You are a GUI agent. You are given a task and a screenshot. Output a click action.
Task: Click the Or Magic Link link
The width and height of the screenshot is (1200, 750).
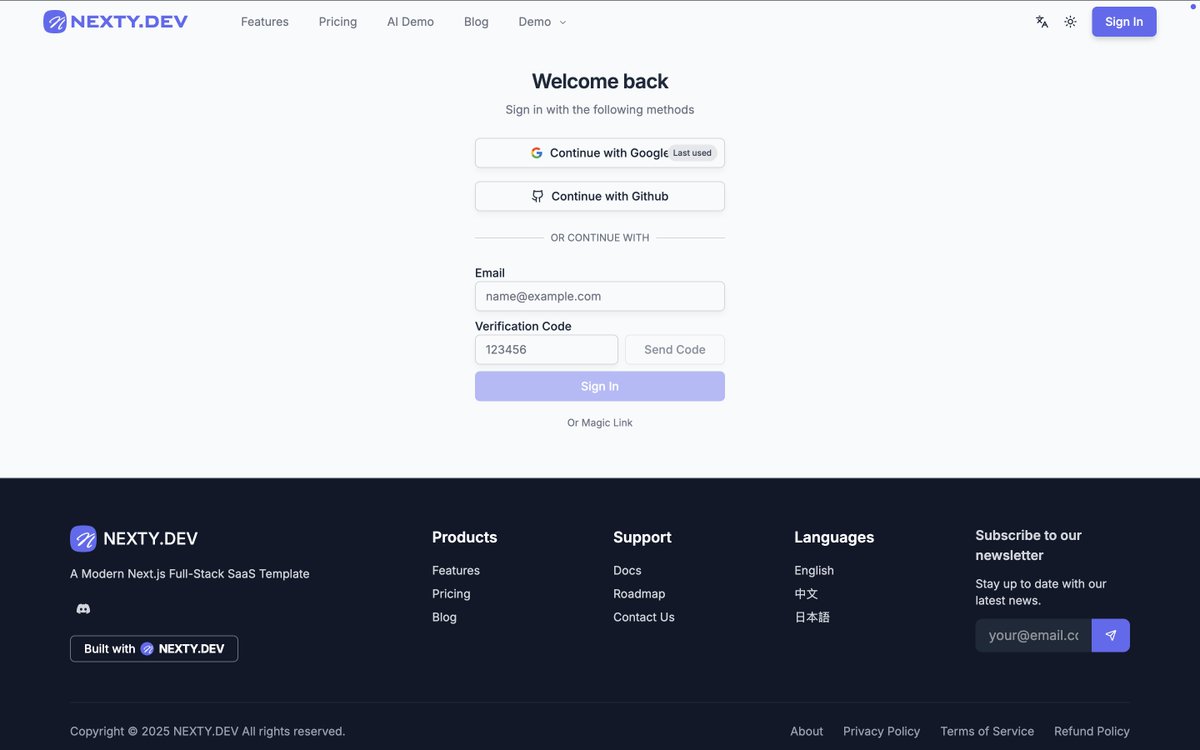tap(600, 423)
